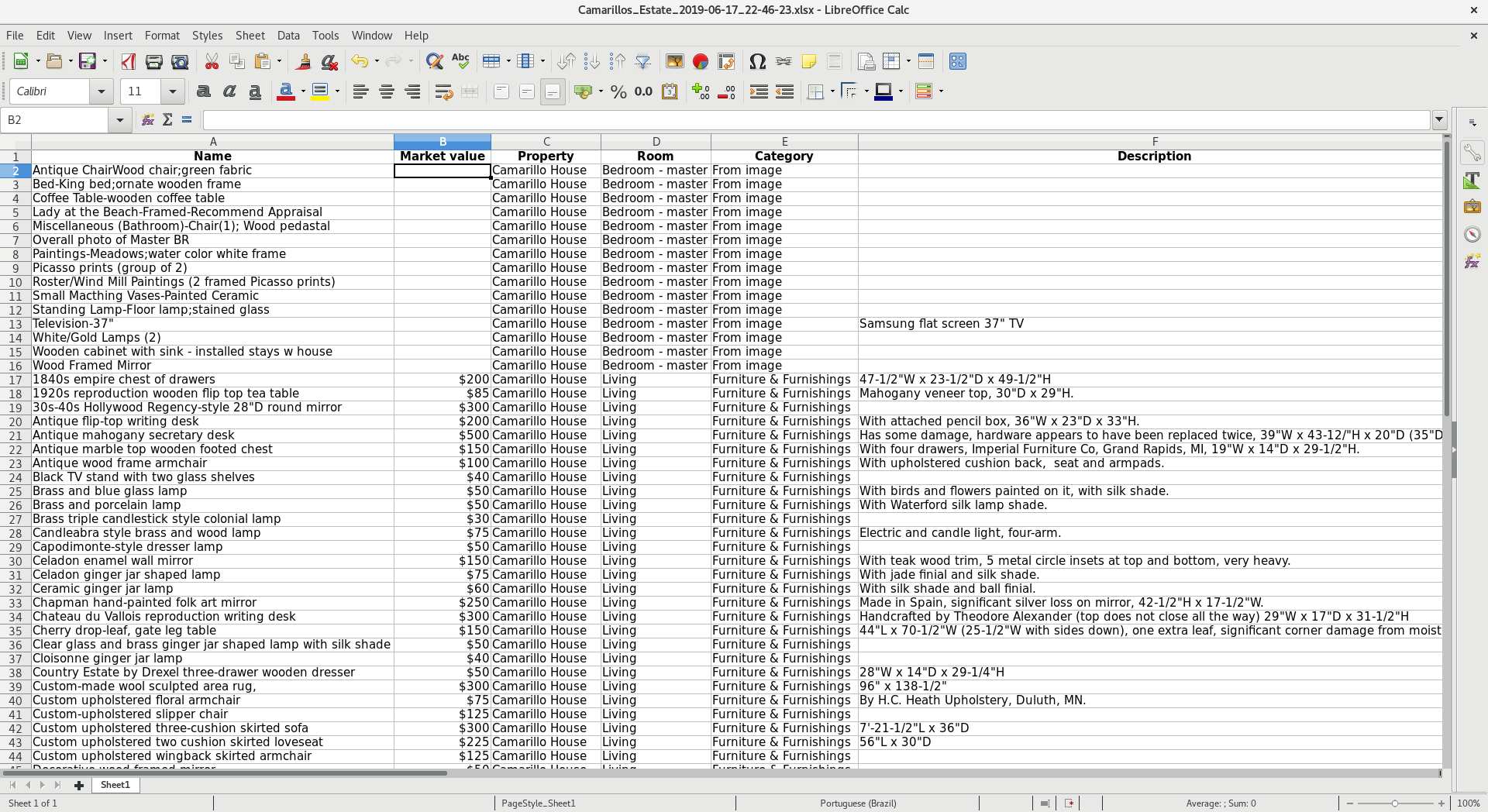Toggle Align Left
The height and width of the screenshot is (812, 1488).
(360, 91)
